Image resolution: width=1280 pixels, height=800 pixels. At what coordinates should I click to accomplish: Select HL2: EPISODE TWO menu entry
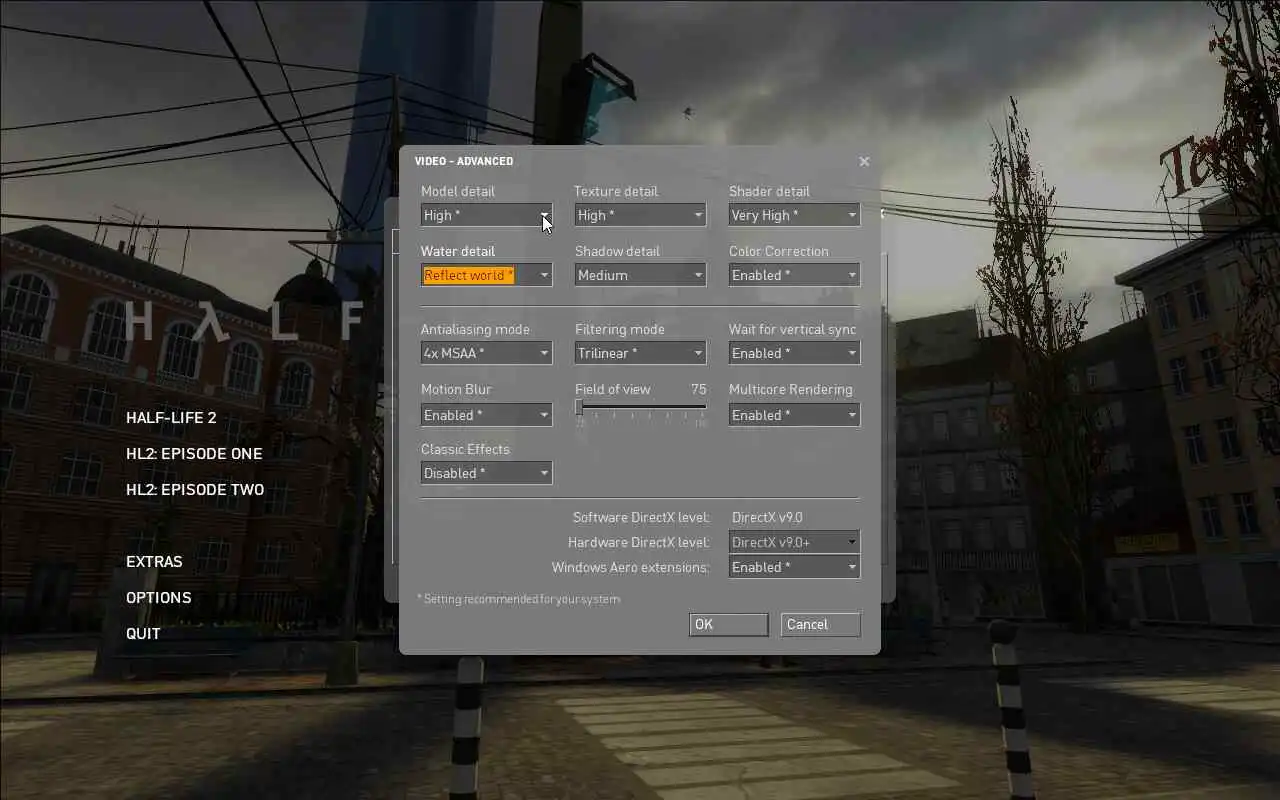click(x=195, y=490)
